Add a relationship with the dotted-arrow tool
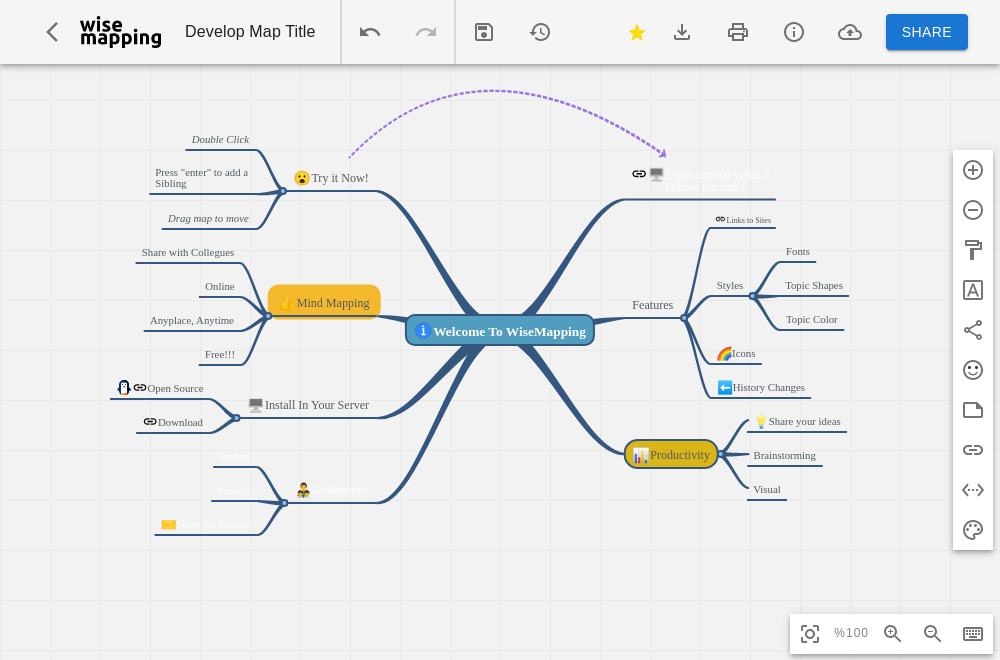The width and height of the screenshot is (1000, 660). coord(973,490)
